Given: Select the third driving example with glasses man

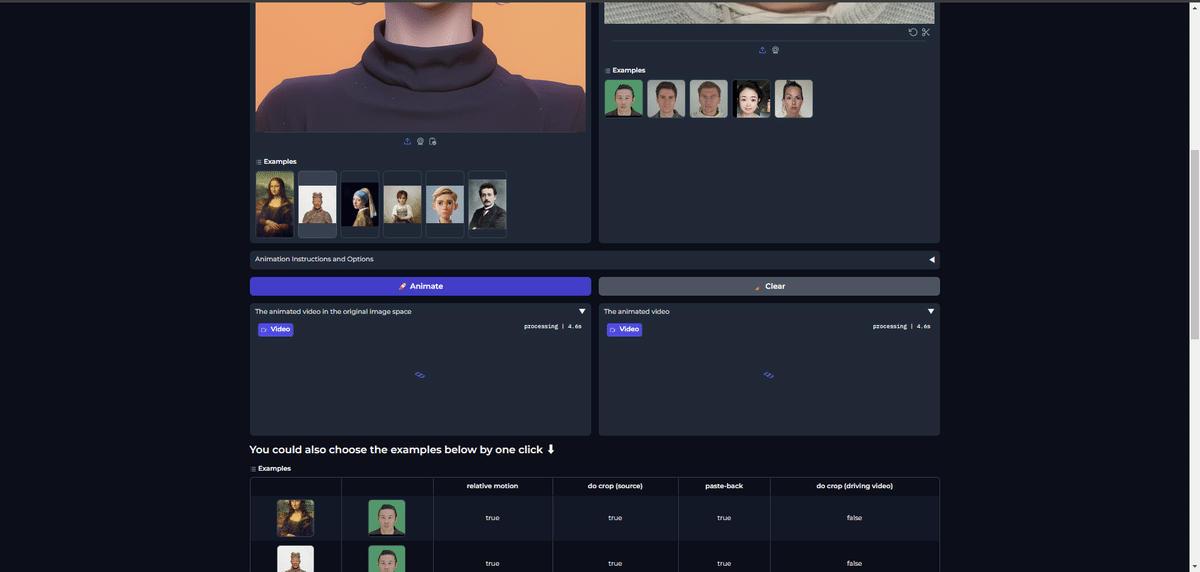Looking at the screenshot, I should click(709, 99).
